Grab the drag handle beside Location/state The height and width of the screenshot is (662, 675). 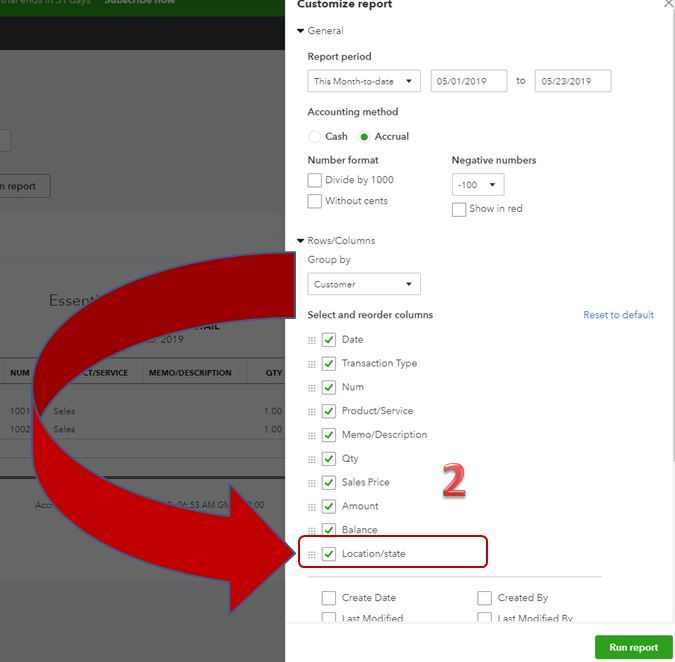(312, 555)
